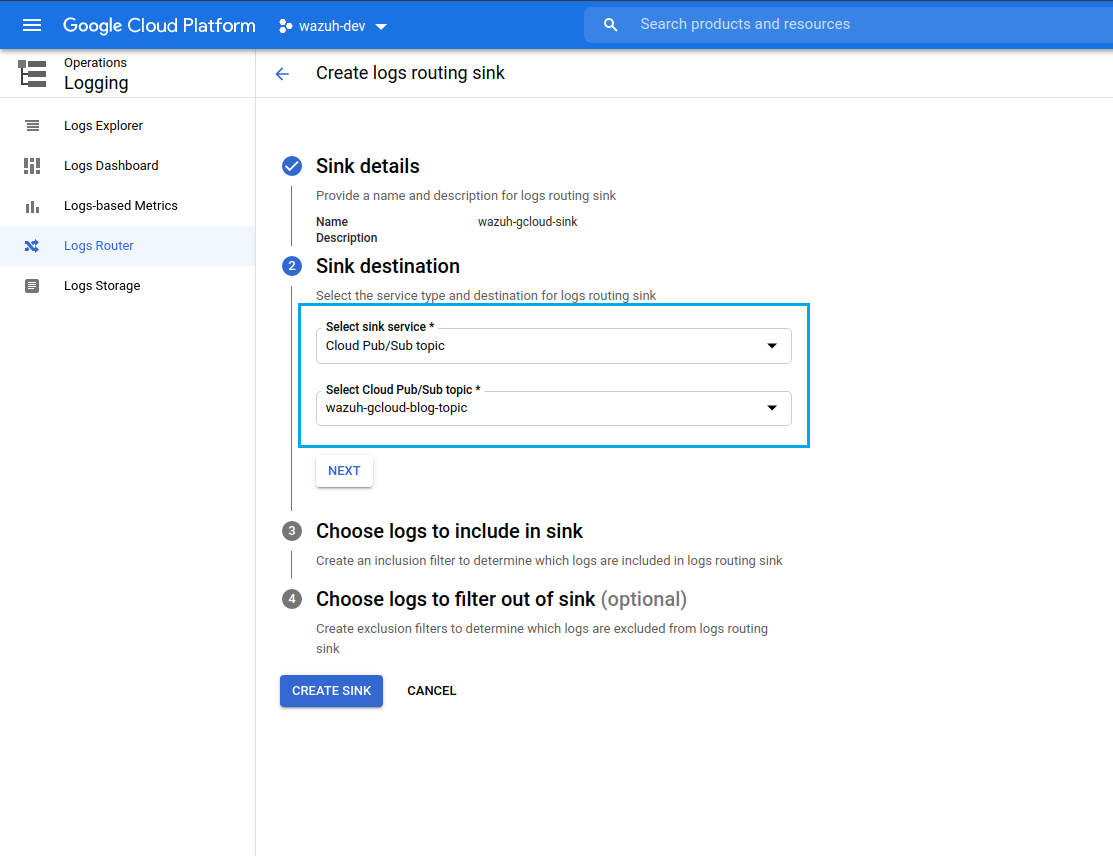Open the wazuh-dev project selector
Viewport: 1113px width, 856px height.
pyautogui.click(x=333, y=26)
